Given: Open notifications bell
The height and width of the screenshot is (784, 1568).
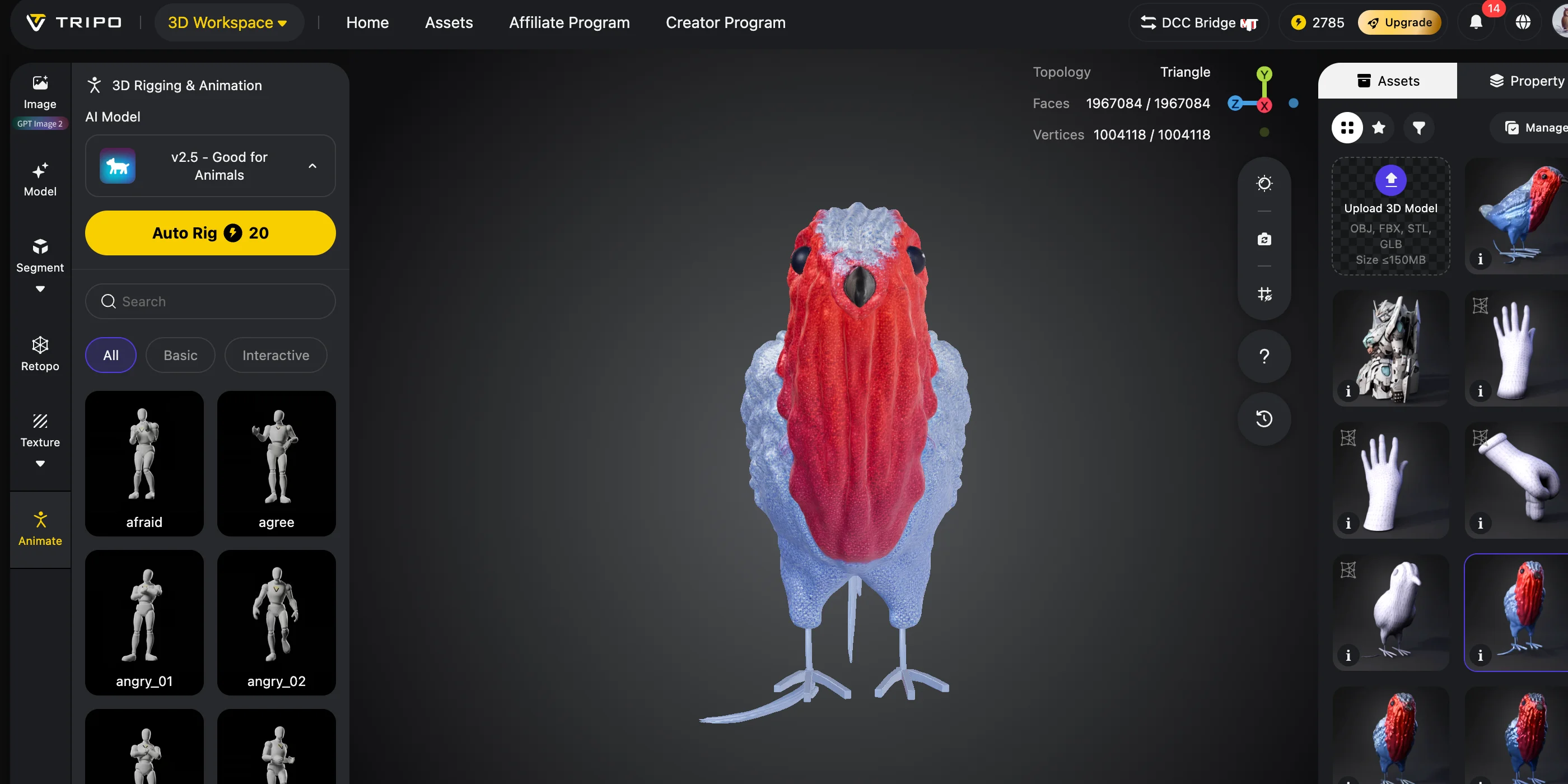Looking at the screenshot, I should point(1476,22).
